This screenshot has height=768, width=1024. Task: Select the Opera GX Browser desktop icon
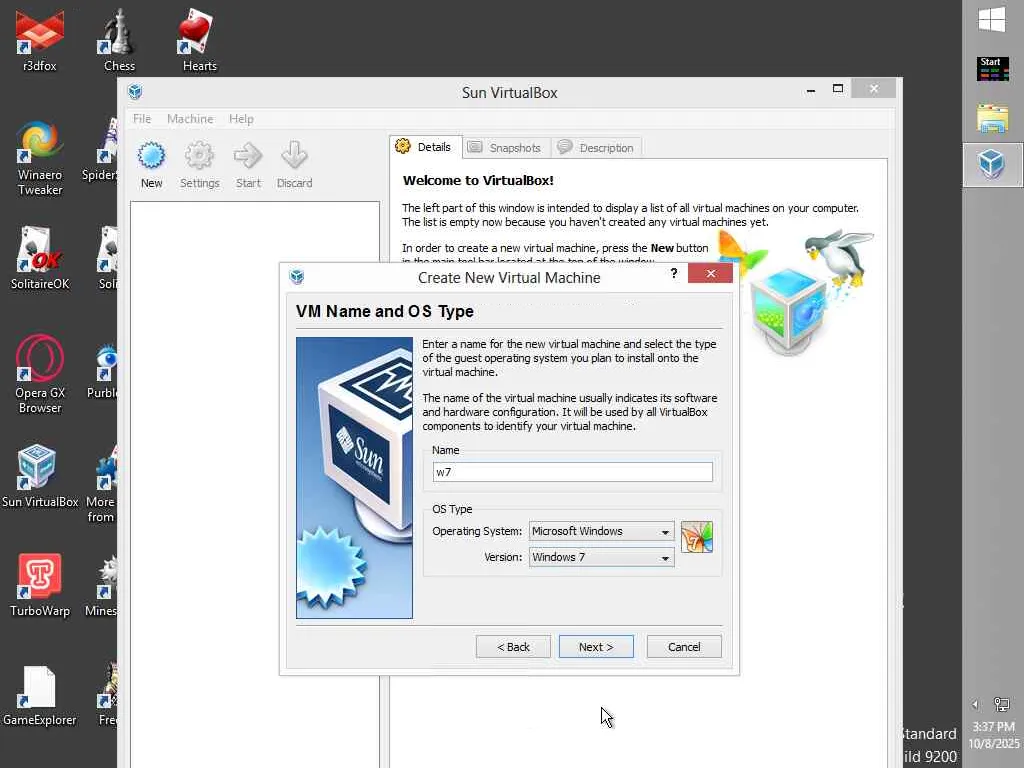pos(40,374)
